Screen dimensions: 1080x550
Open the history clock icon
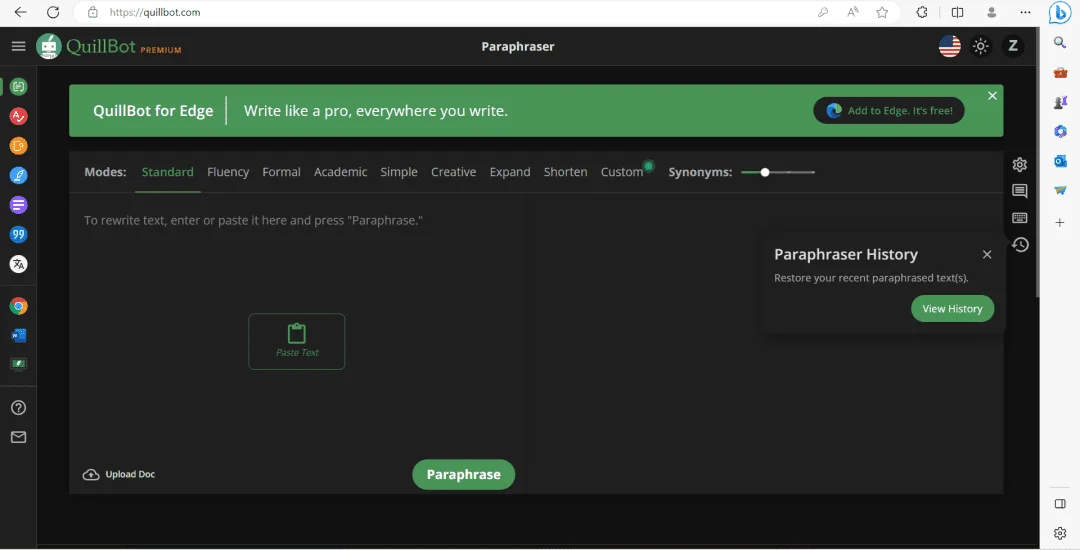pyautogui.click(x=1020, y=245)
